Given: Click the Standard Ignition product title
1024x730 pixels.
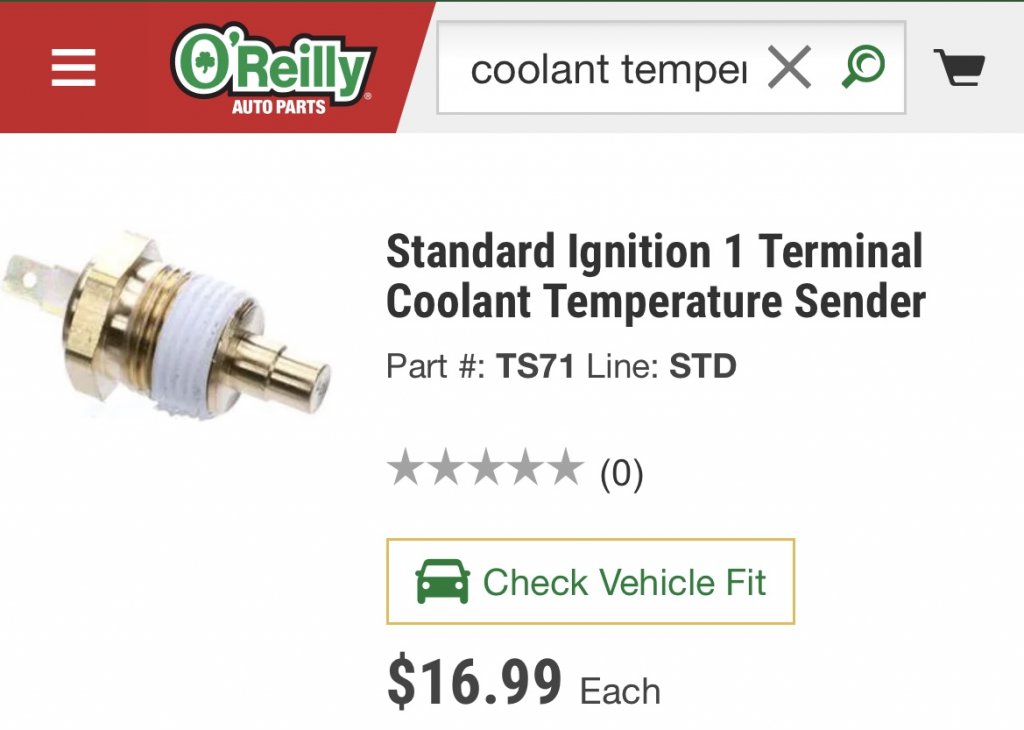Looking at the screenshot, I should click(655, 276).
